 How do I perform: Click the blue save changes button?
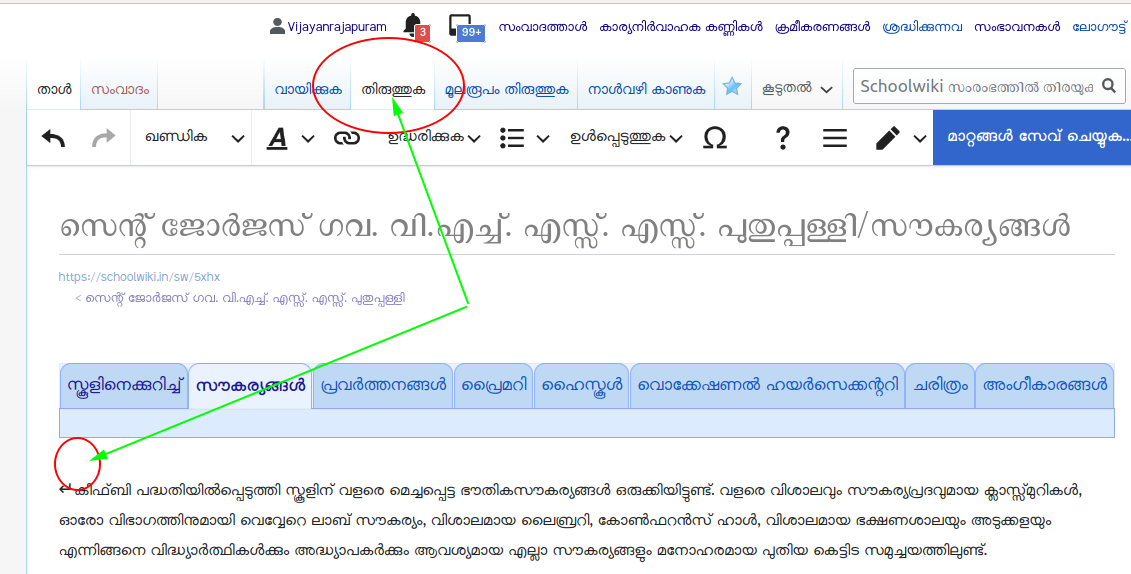coord(1031,138)
